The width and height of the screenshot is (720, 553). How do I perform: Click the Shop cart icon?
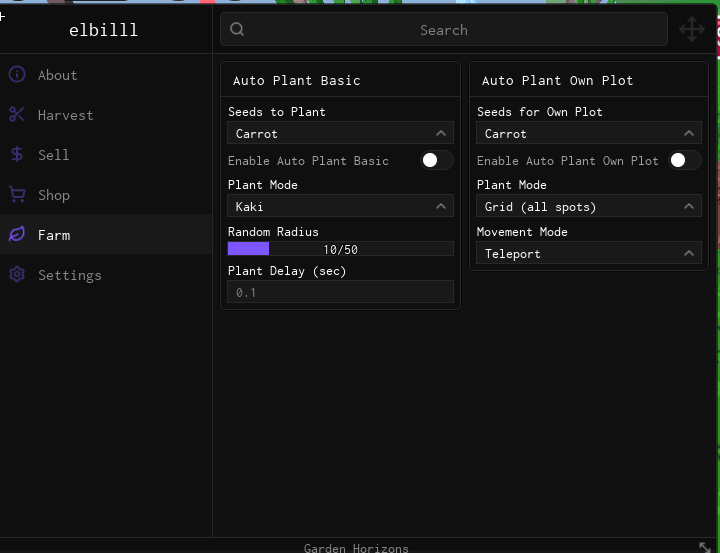click(x=17, y=194)
